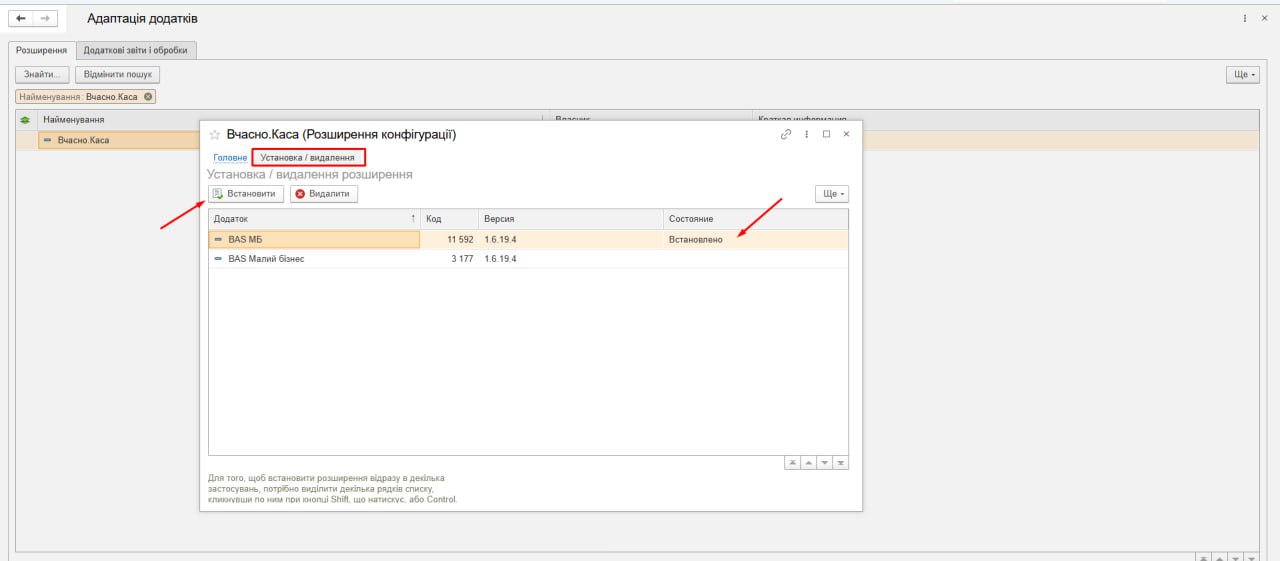The height and width of the screenshot is (561, 1280).
Task: Open the Ще dropdown in main window
Action: (x=1242, y=75)
